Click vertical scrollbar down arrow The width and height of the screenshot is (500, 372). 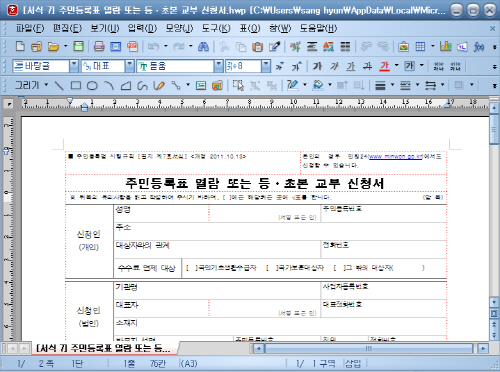pos(494,303)
